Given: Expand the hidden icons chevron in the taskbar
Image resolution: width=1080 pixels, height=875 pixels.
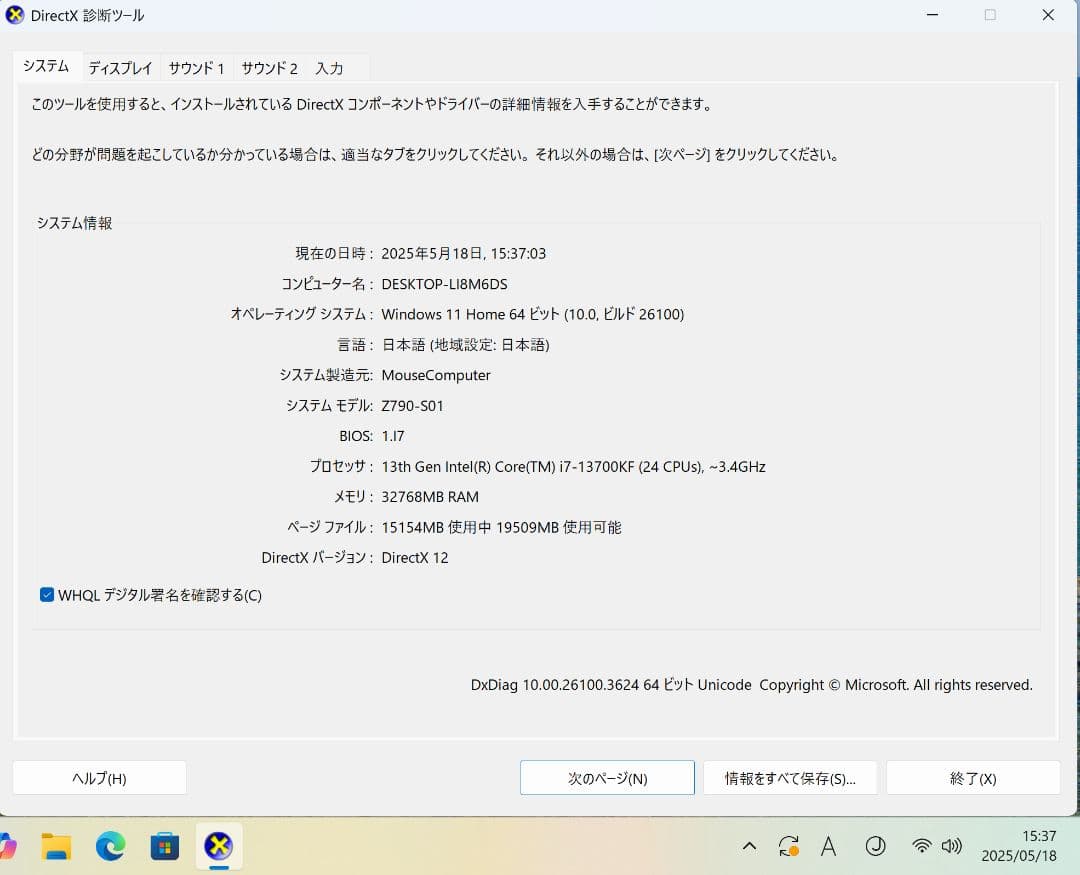Looking at the screenshot, I should pyautogui.click(x=749, y=846).
